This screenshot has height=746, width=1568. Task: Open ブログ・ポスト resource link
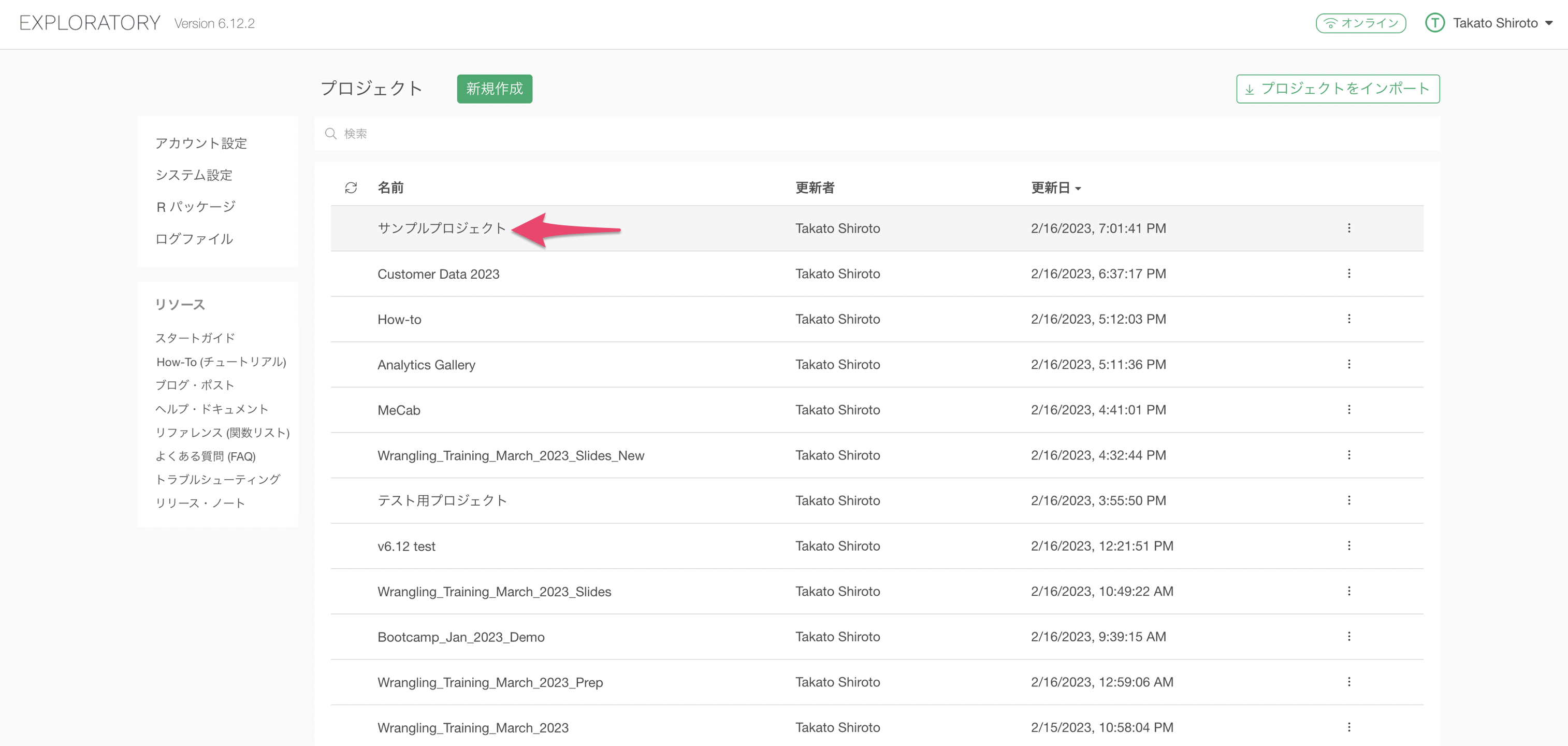195,385
